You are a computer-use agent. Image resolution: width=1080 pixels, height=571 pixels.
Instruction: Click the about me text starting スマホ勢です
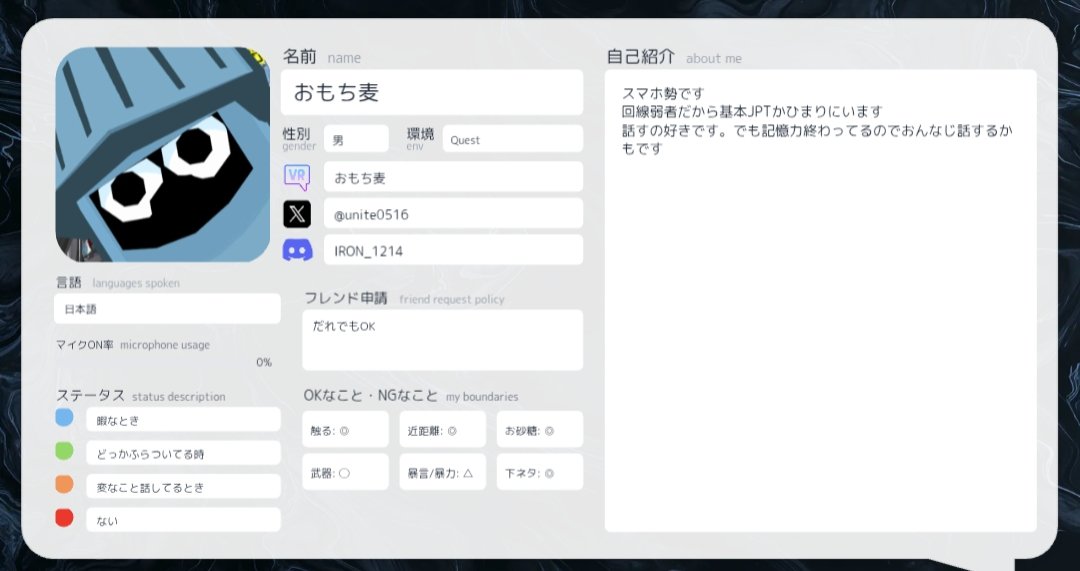[x=817, y=121]
